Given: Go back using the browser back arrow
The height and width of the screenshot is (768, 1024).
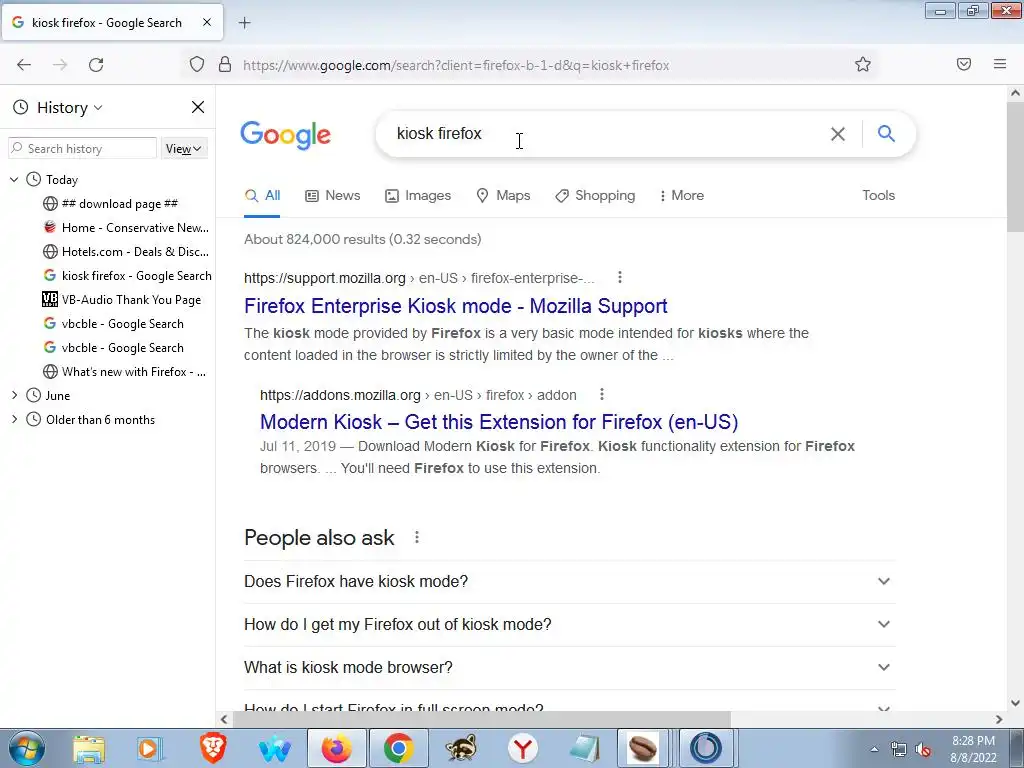Looking at the screenshot, I should pyautogui.click(x=24, y=65).
